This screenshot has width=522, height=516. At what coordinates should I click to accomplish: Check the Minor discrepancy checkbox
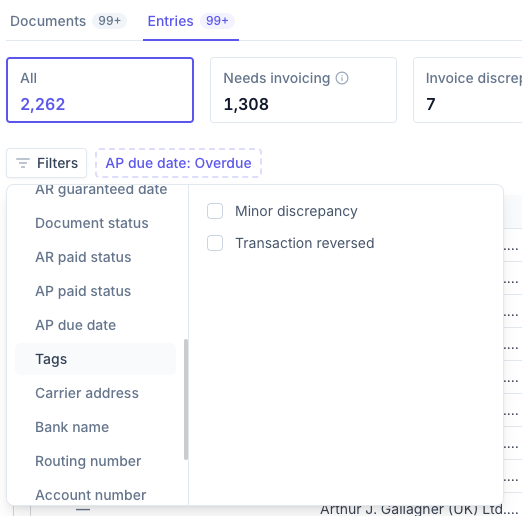pyautogui.click(x=215, y=211)
